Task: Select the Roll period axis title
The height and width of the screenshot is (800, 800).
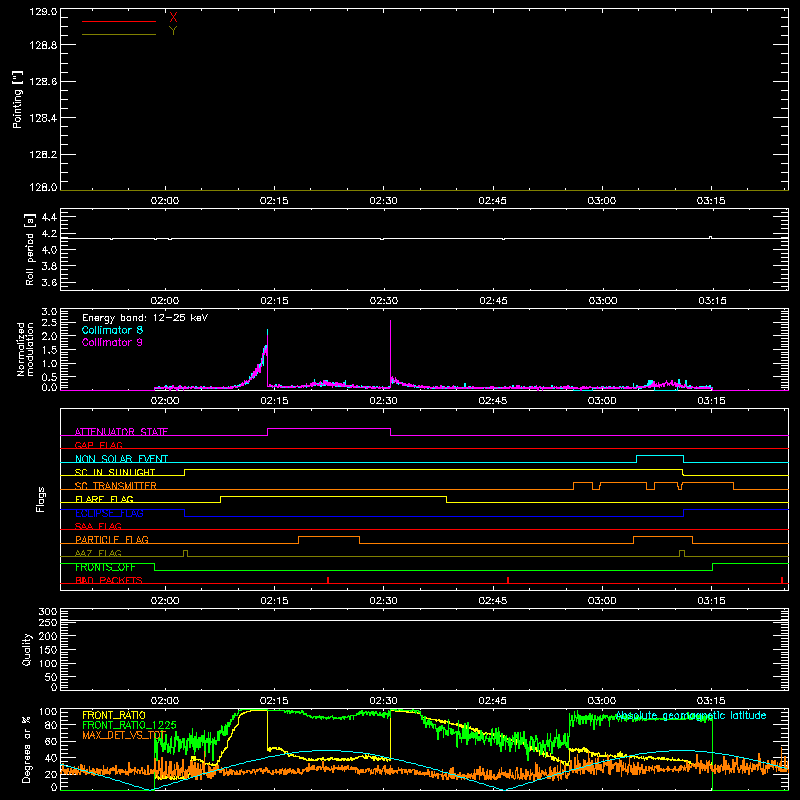Action: tap(30, 249)
